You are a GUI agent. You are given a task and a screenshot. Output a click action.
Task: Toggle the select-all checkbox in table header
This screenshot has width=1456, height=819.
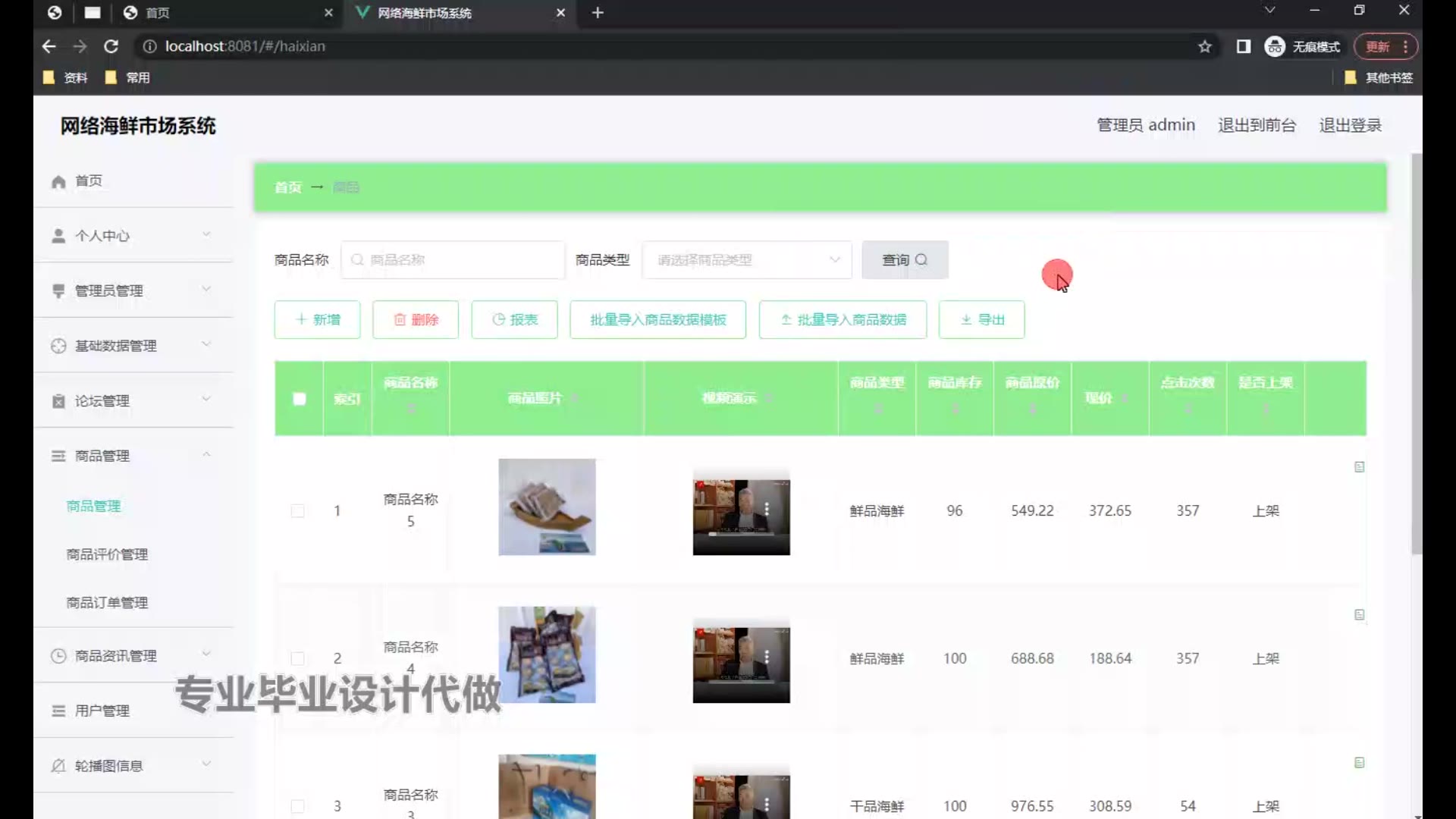299,399
